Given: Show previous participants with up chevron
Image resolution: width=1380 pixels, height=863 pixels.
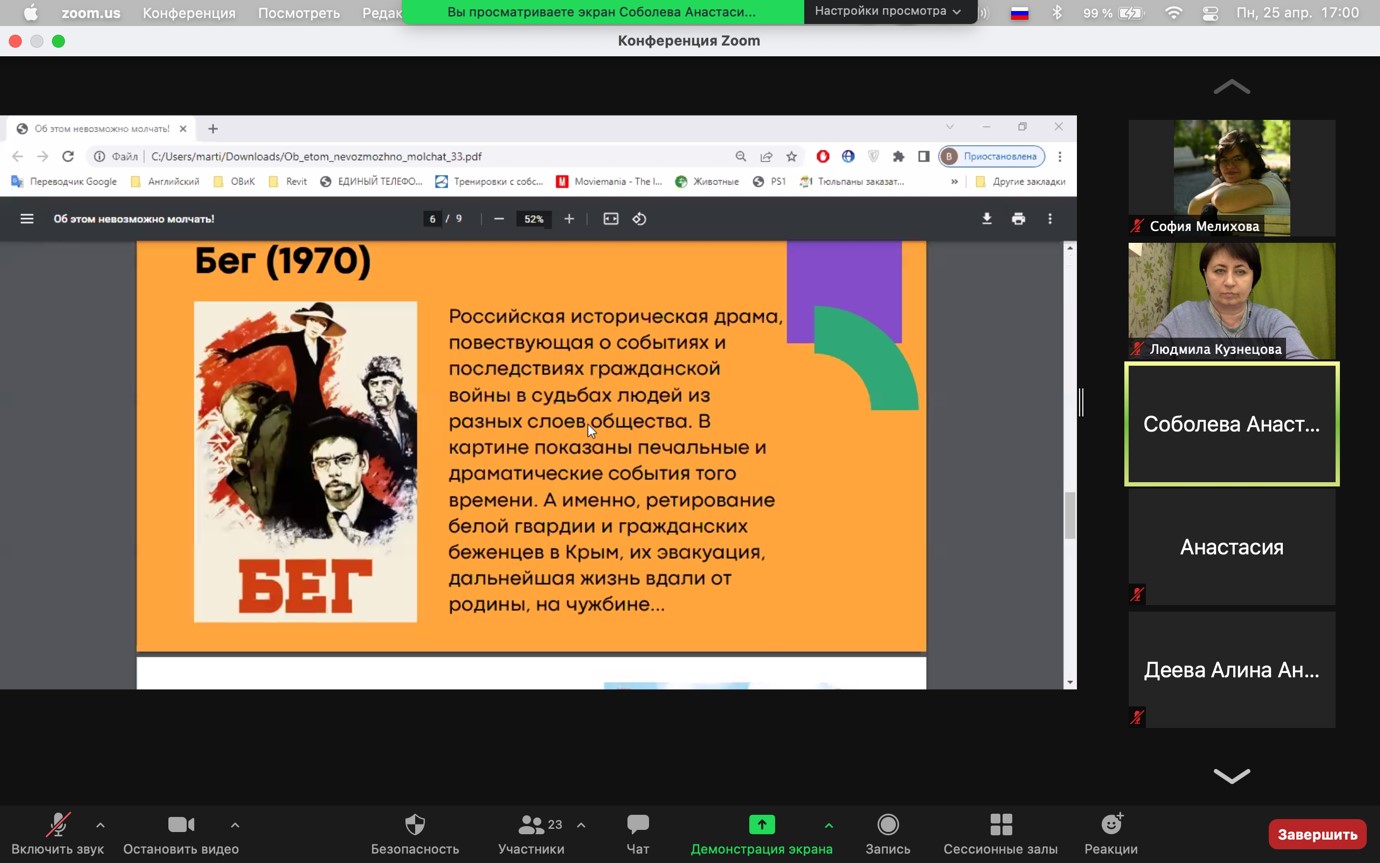Looking at the screenshot, I should coord(1232,87).
